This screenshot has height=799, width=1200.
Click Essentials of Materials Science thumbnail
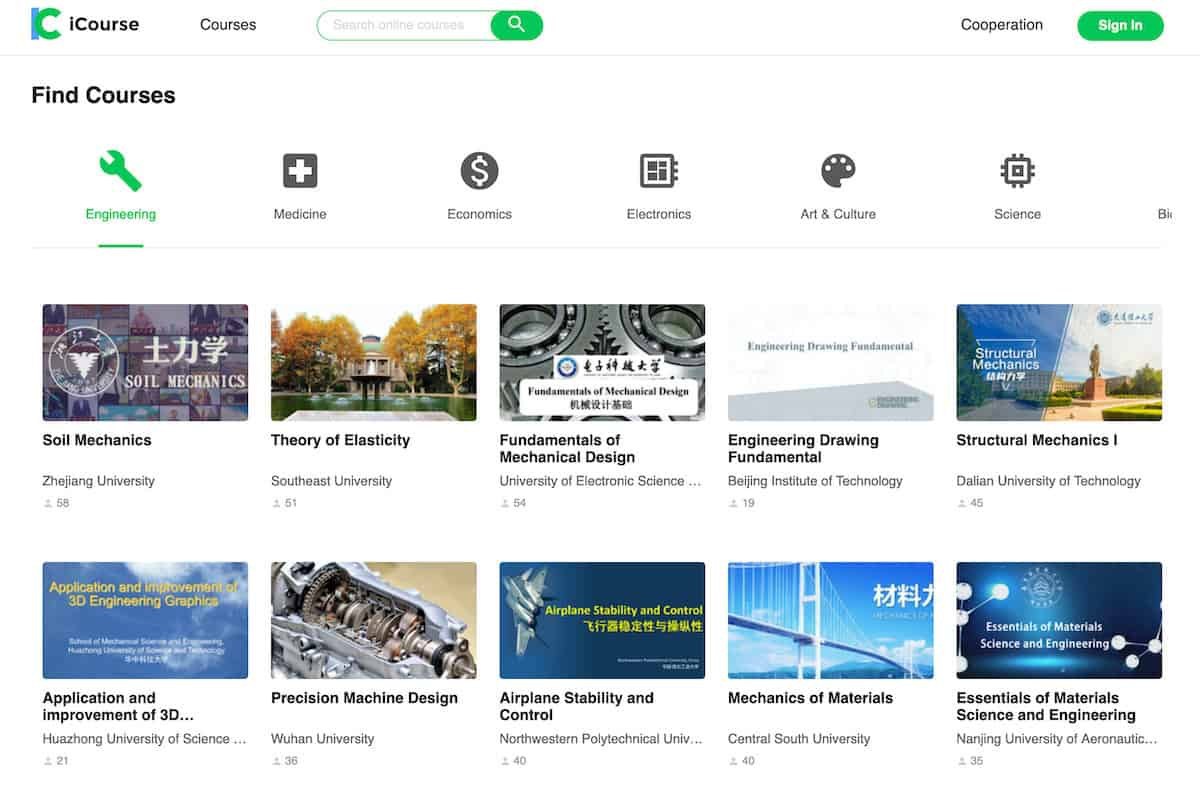click(x=1059, y=620)
